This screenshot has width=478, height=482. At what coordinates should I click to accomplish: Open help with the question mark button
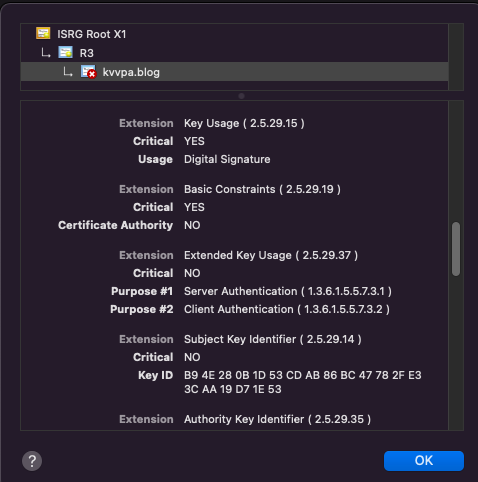coord(32,461)
